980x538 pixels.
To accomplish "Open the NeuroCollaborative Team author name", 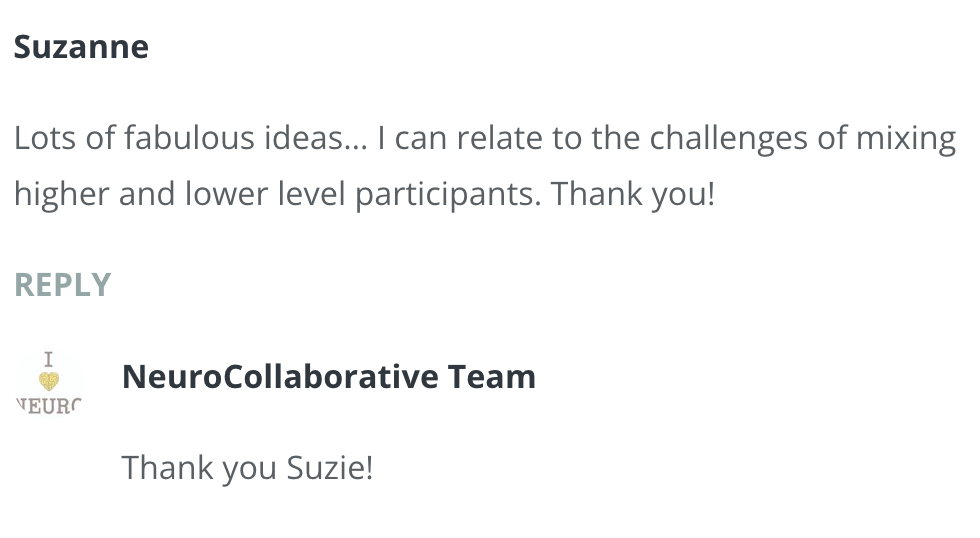I will click(328, 377).
